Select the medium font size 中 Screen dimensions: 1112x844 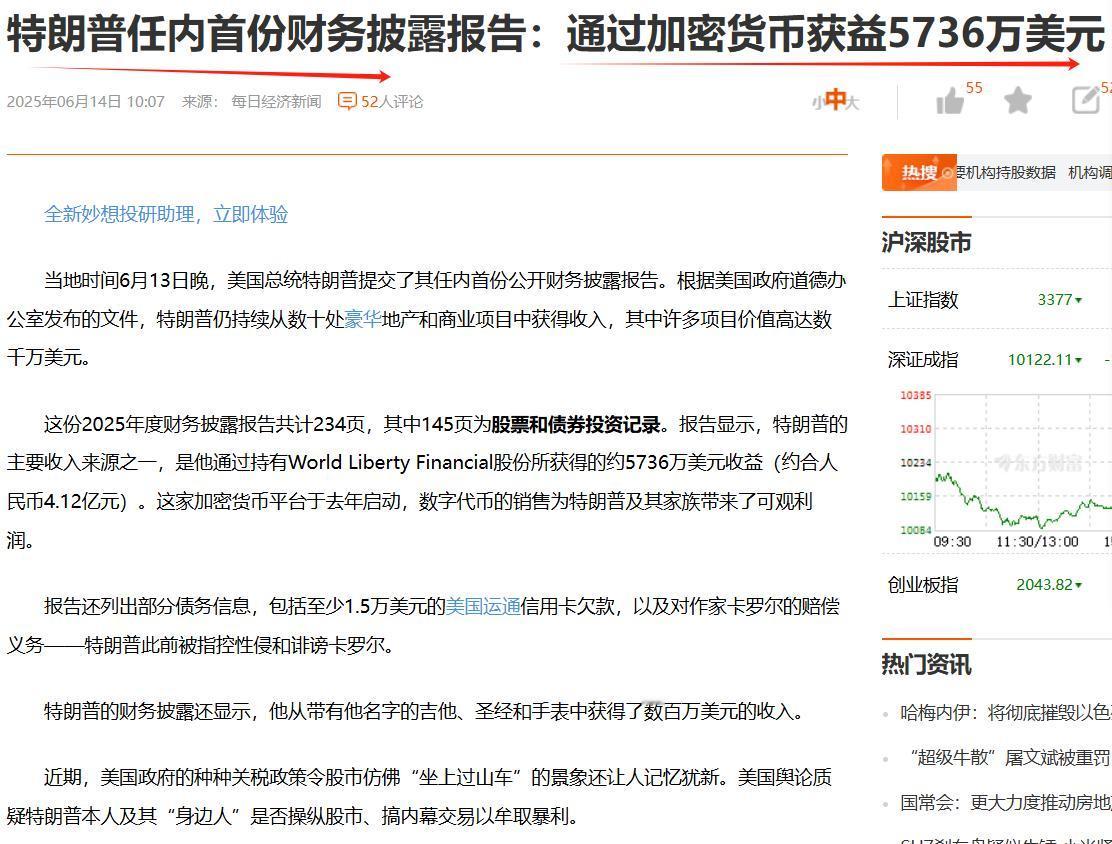(x=835, y=99)
